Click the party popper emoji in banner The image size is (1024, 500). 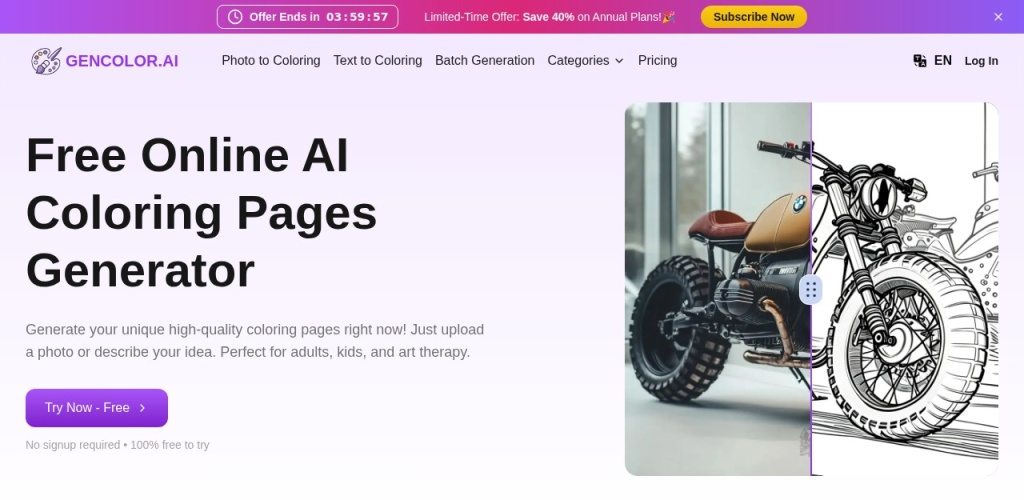(x=668, y=17)
